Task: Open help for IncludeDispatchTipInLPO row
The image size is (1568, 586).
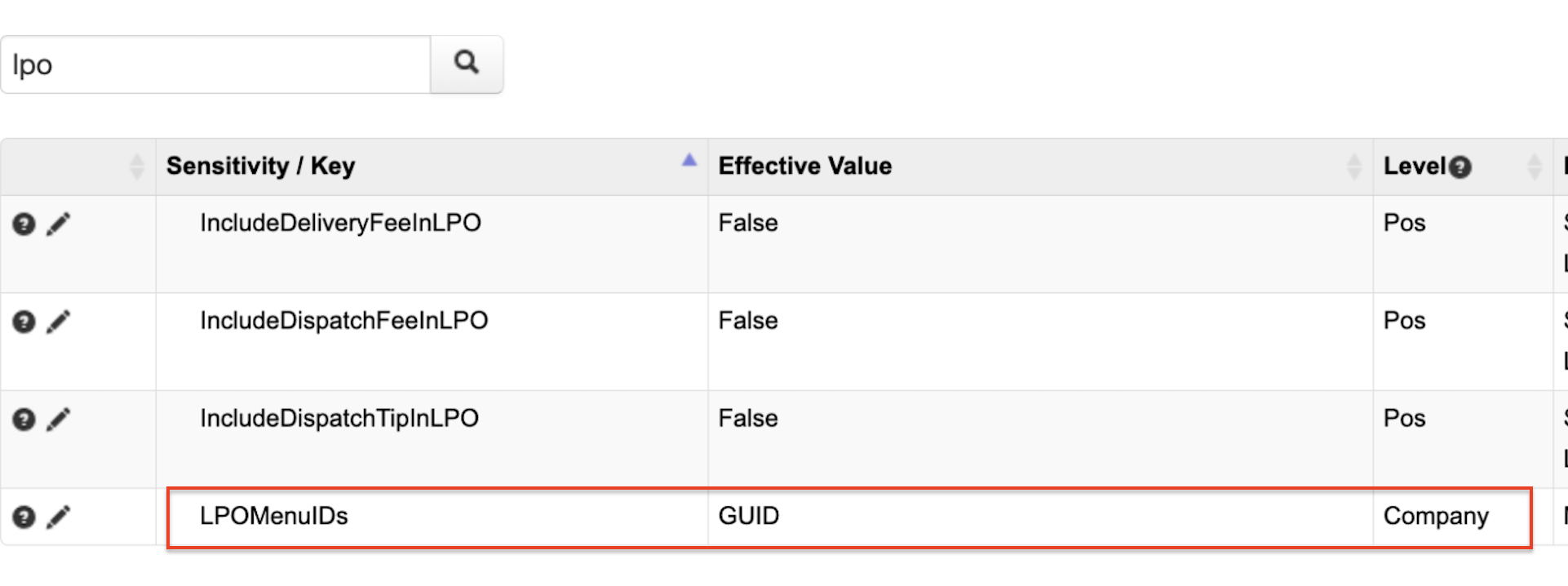Action: (24, 420)
